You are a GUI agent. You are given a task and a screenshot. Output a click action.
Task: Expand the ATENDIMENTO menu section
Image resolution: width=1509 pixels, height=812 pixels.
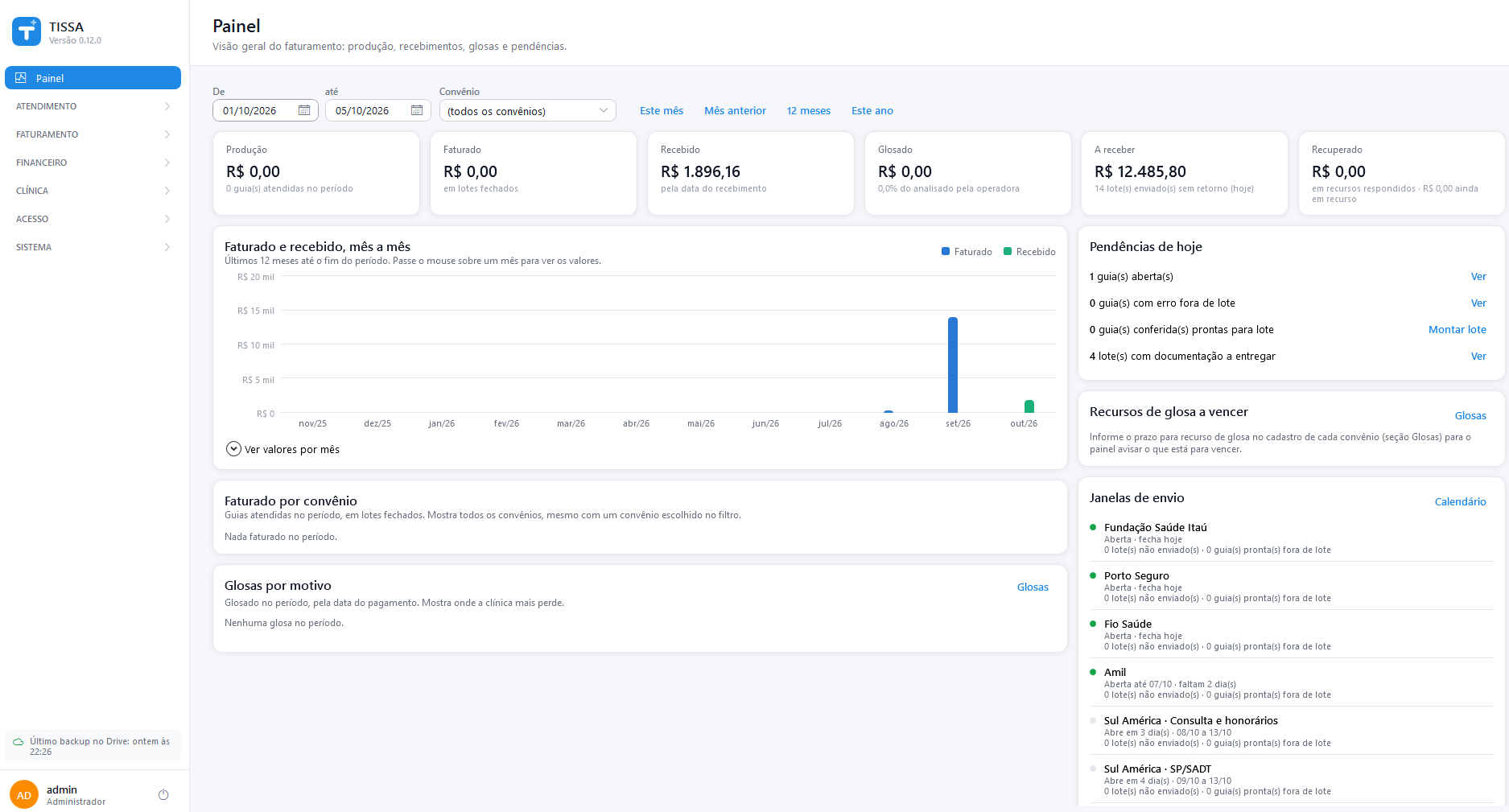pyautogui.click(x=93, y=106)
